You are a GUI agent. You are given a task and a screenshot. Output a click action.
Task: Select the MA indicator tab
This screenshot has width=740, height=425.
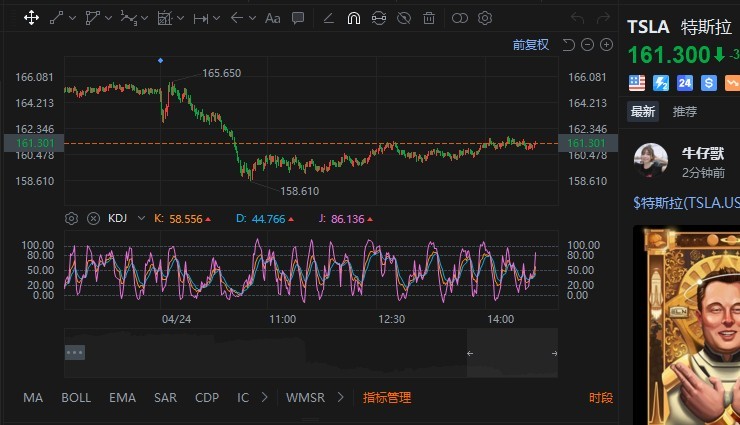pos(33,398)
